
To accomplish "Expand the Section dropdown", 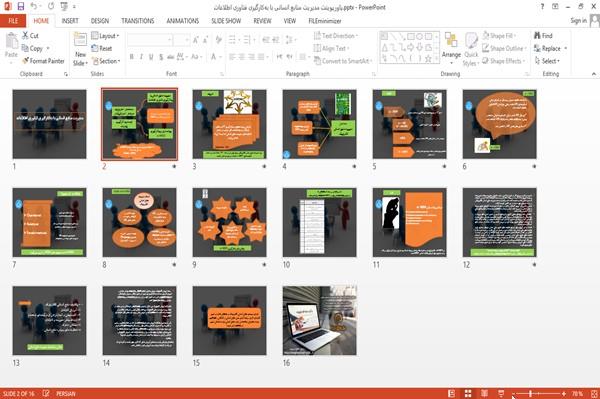I will point(106,61).
